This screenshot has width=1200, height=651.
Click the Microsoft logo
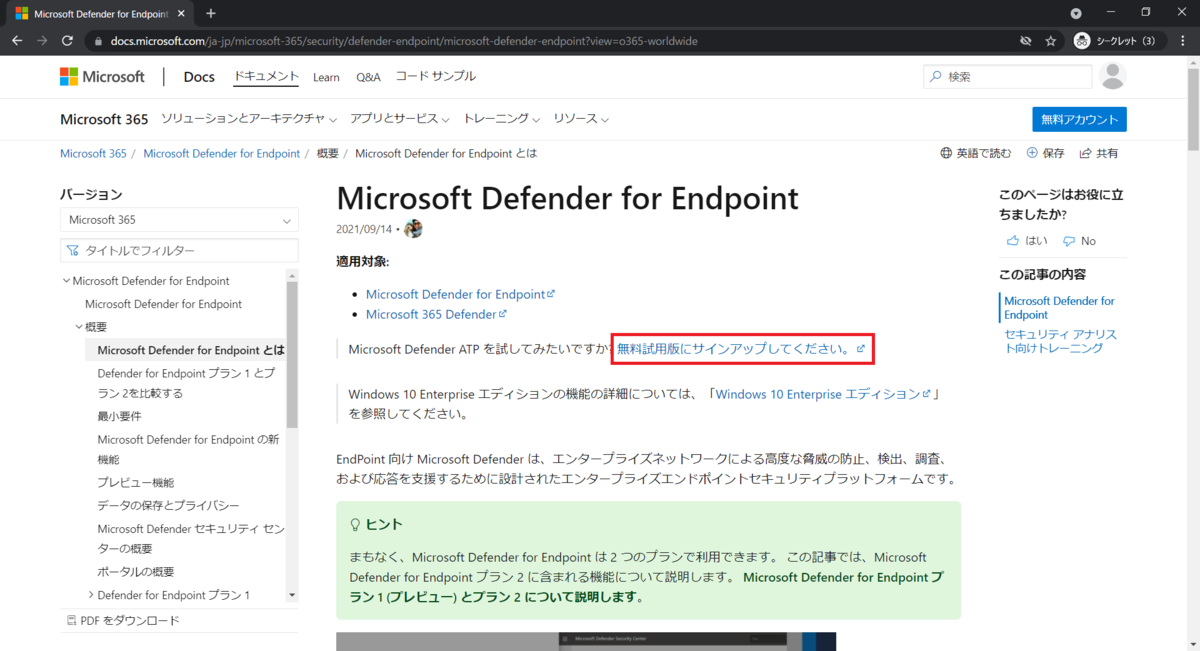102,77
